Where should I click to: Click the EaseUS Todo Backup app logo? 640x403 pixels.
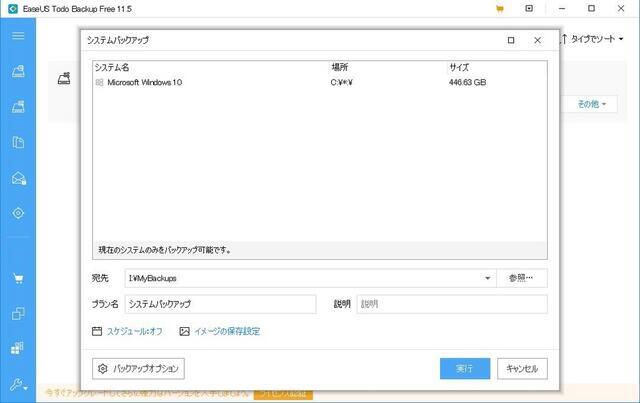click(x=13, y=9)
